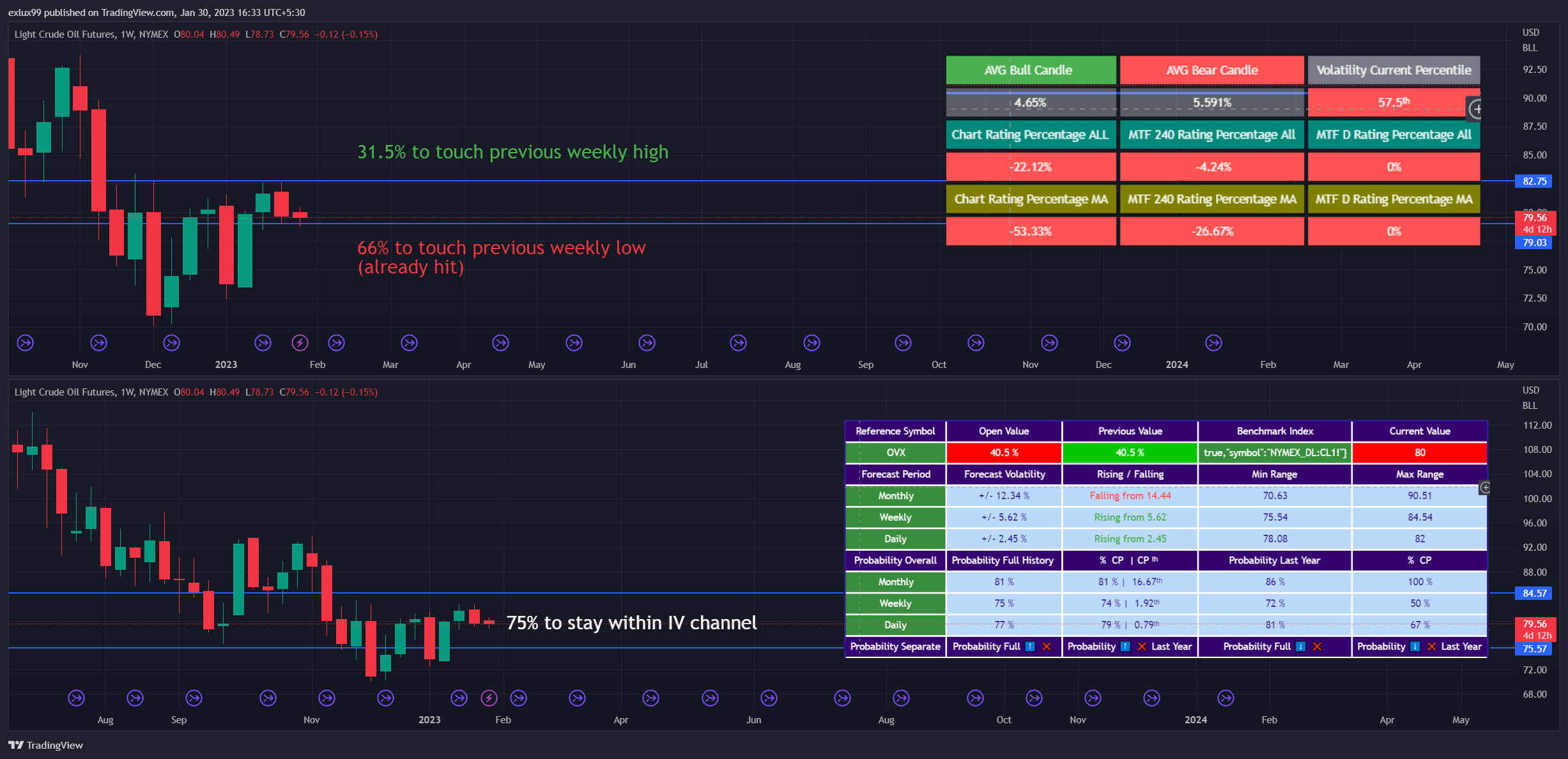The image size is (1568, 759).
Task: Click the Probability Separate cell
Action: (x=895, y=647)
